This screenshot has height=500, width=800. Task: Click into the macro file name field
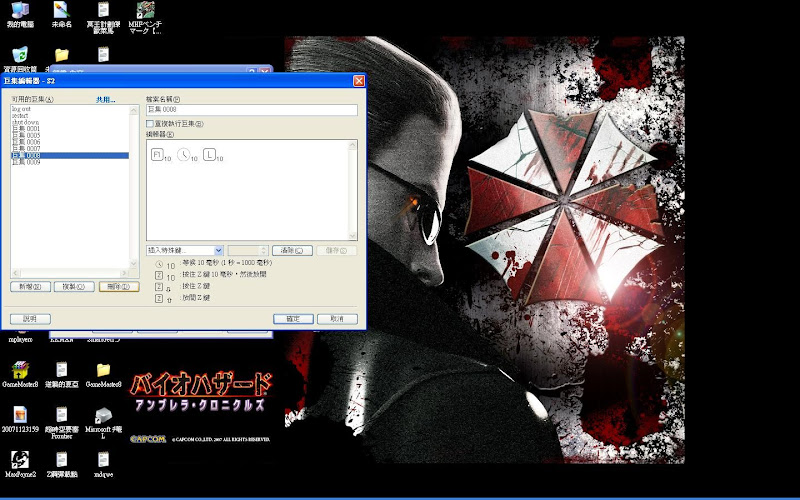click(x=252, y=110)
